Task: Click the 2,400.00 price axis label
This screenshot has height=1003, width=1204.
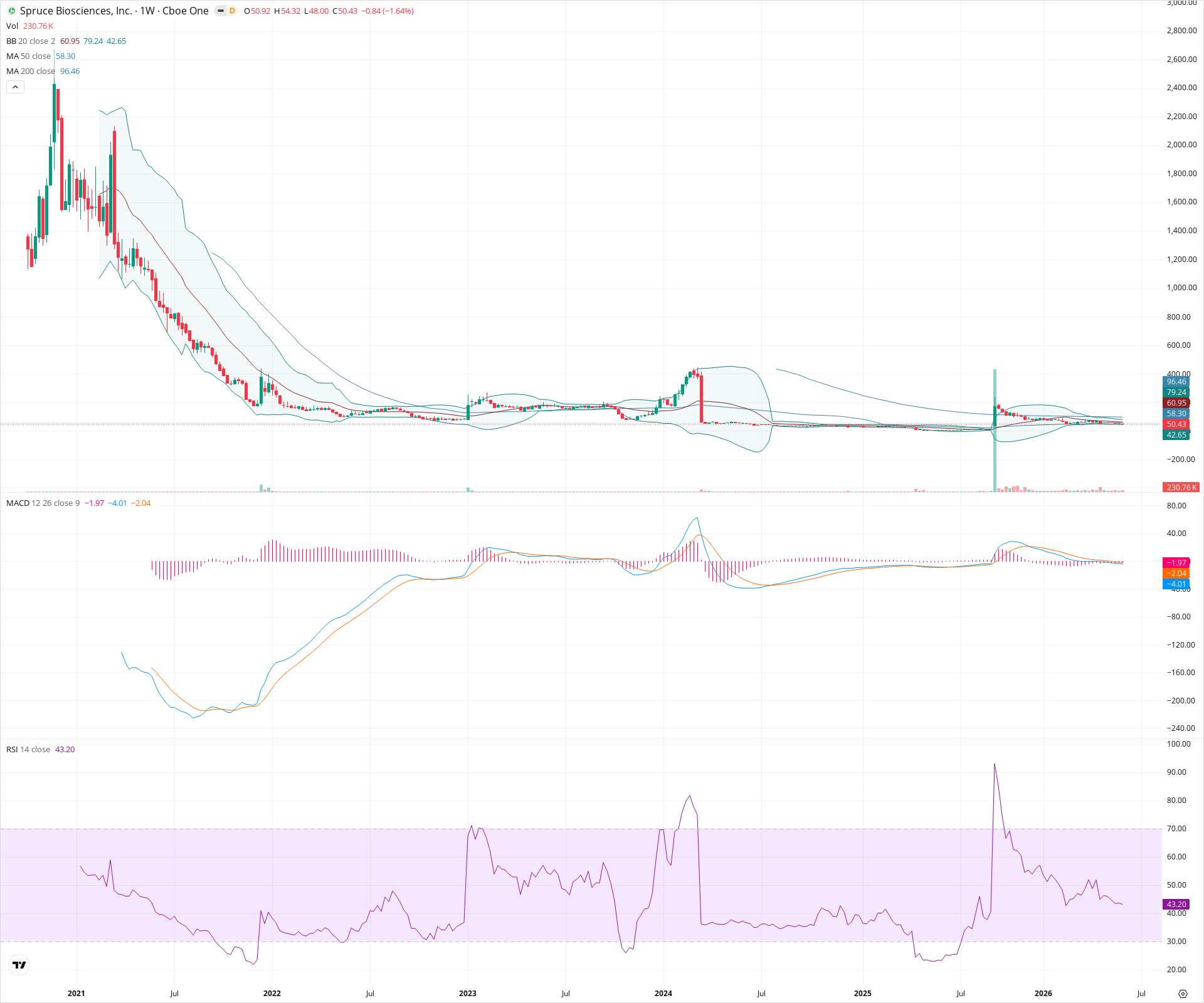Action: [1181, 88]
